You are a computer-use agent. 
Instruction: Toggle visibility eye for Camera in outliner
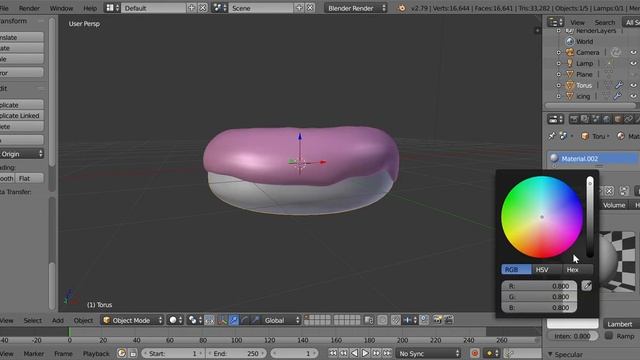tap(633, 52)
